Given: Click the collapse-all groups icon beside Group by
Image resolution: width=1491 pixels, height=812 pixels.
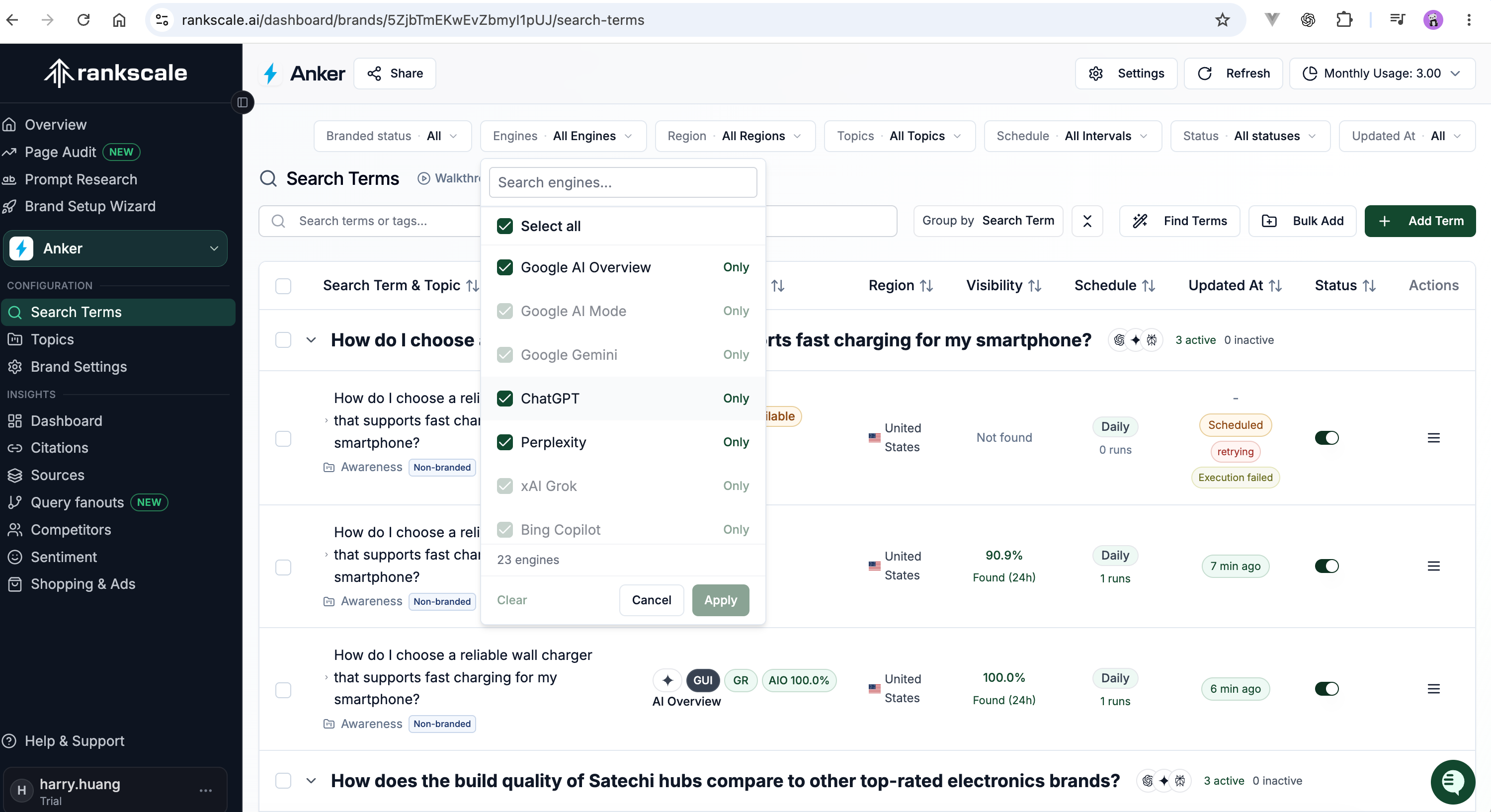Looking at the screenshot, I should (x=1087, y=221).
